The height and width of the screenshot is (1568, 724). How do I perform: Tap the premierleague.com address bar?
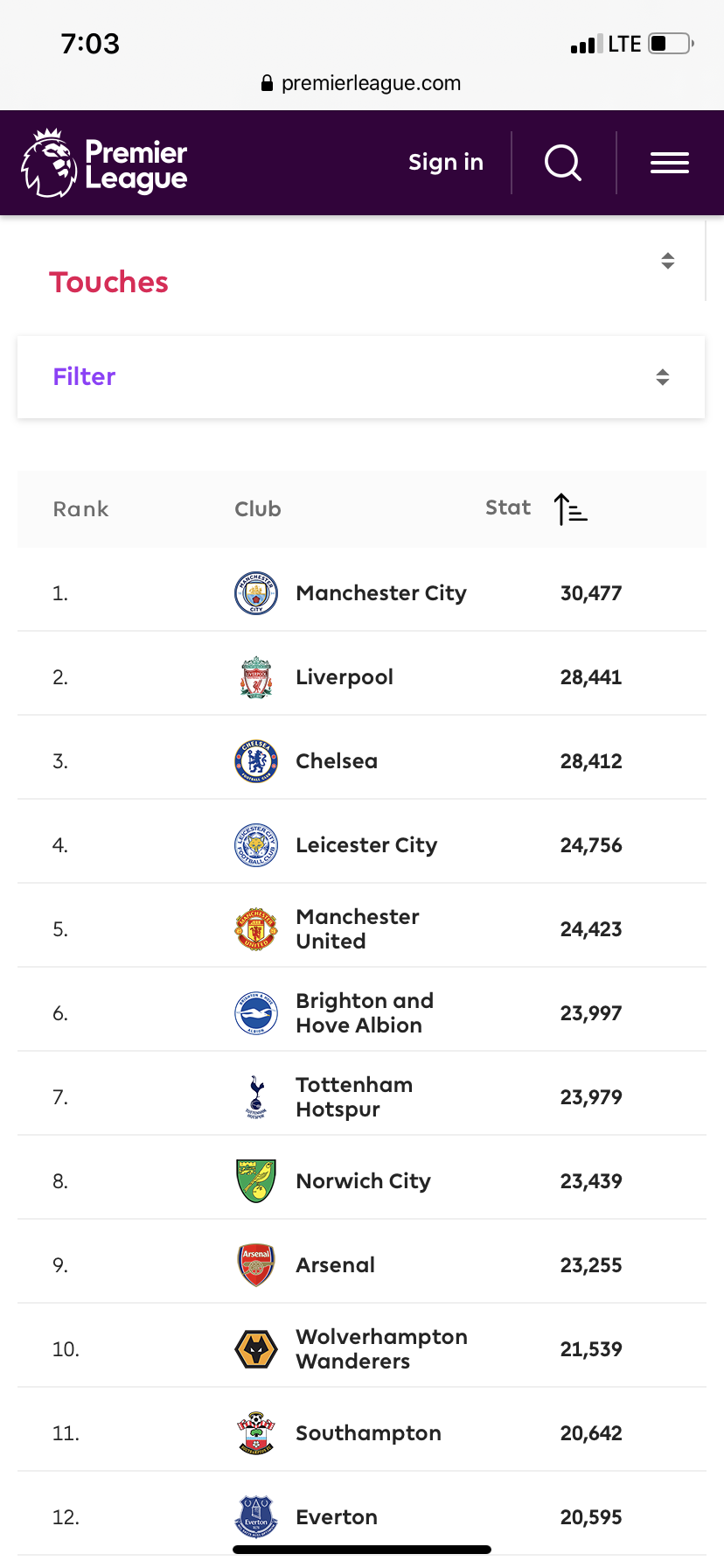tap(362, 83)
